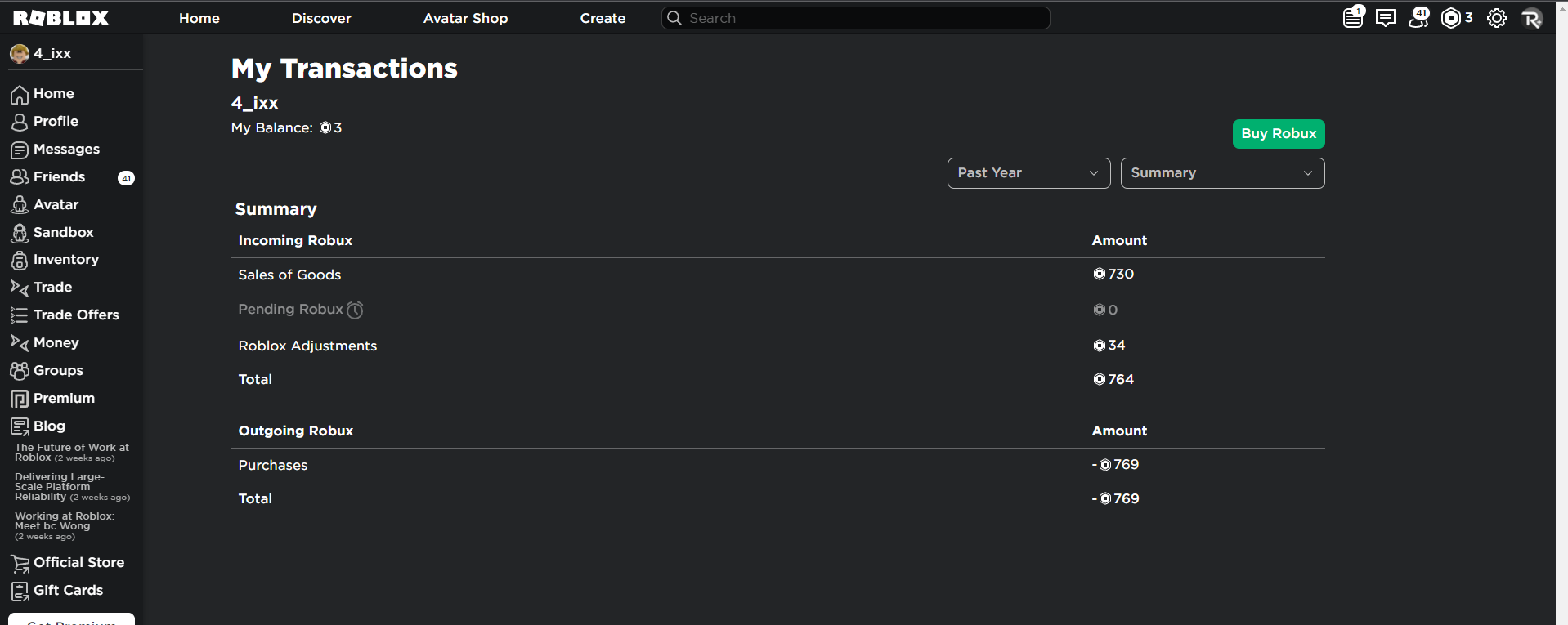Click the Sales of Goods row label
This screenshot has height=625, width=1568.
(289, 275)
